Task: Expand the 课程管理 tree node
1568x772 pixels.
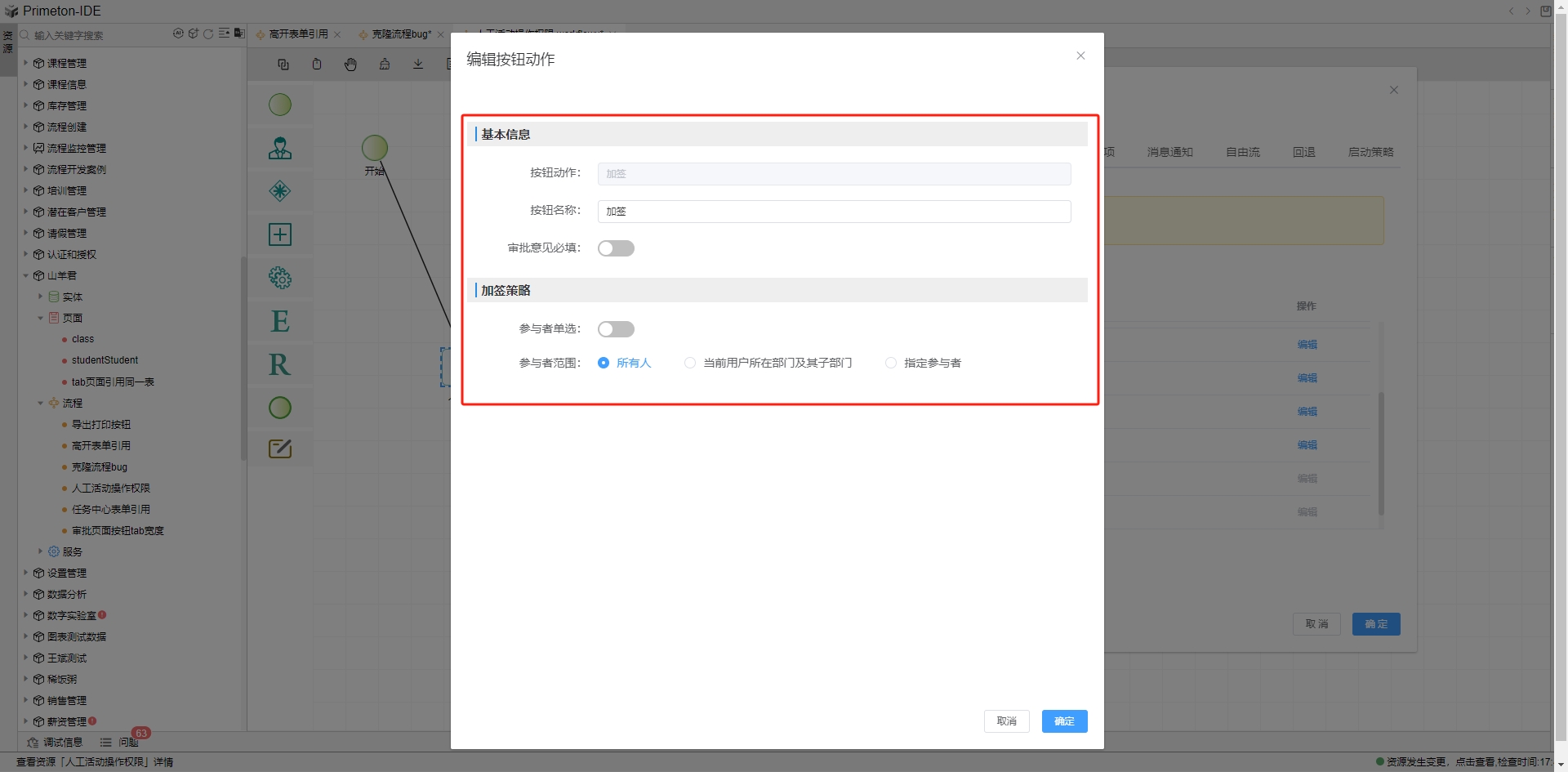Action: 25,63
